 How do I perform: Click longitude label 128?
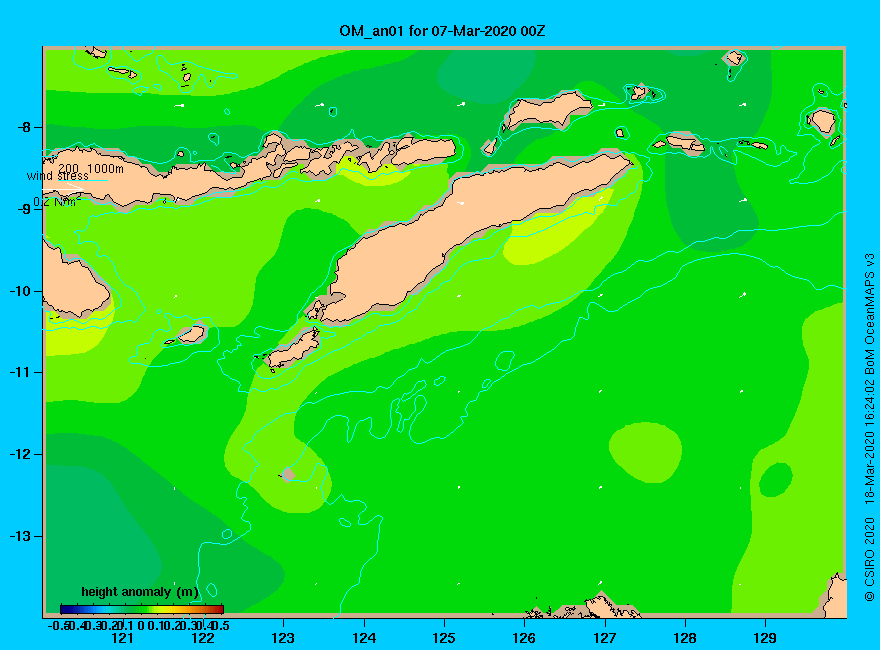pos(685,638)
